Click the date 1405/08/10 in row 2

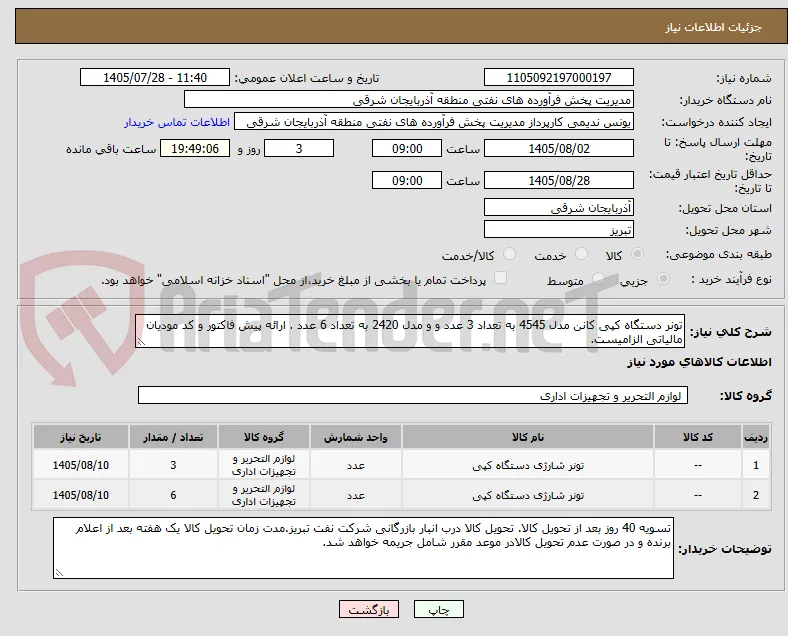click(x=81, y=495)
